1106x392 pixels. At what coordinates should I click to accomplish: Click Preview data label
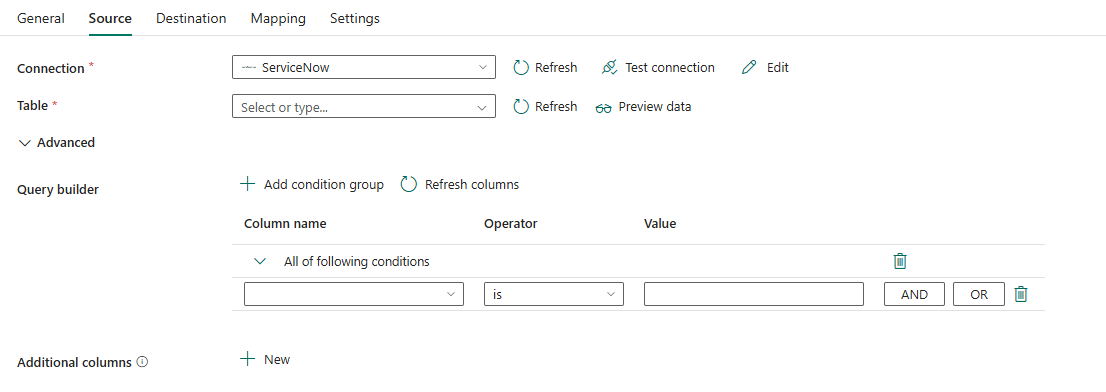click(655, 107)
